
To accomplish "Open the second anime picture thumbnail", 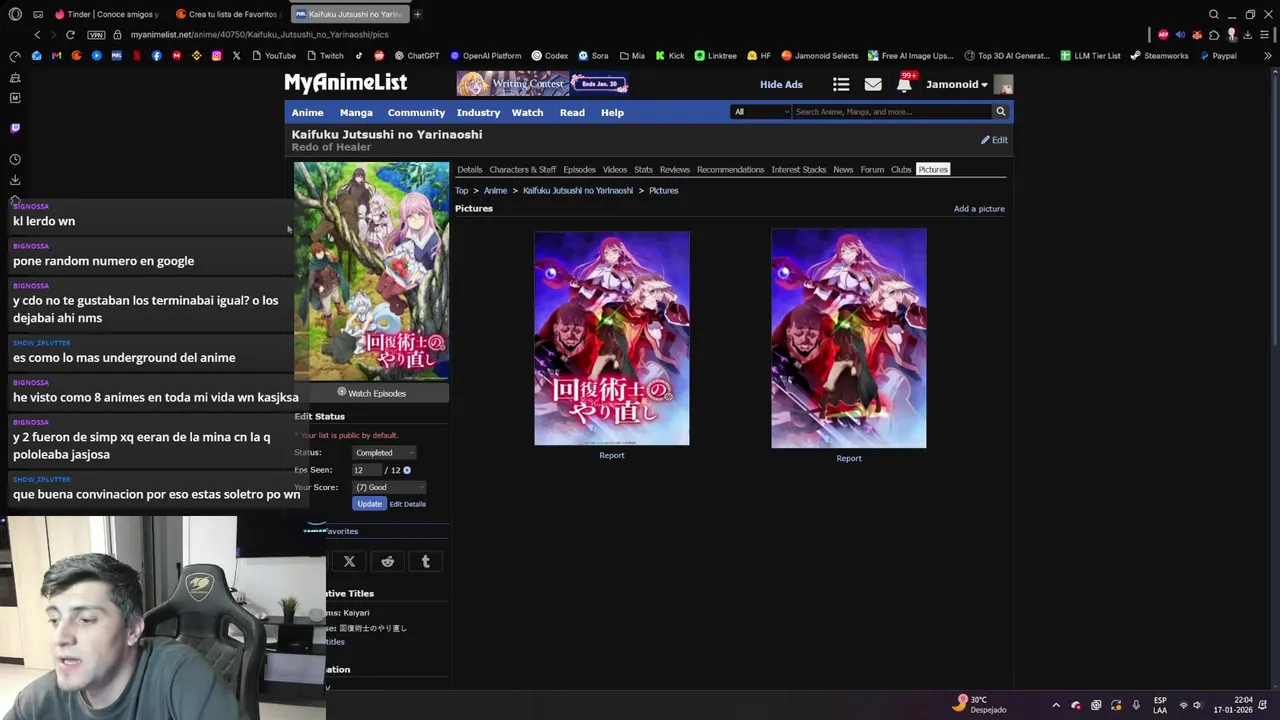I will (x=848, y=338).
